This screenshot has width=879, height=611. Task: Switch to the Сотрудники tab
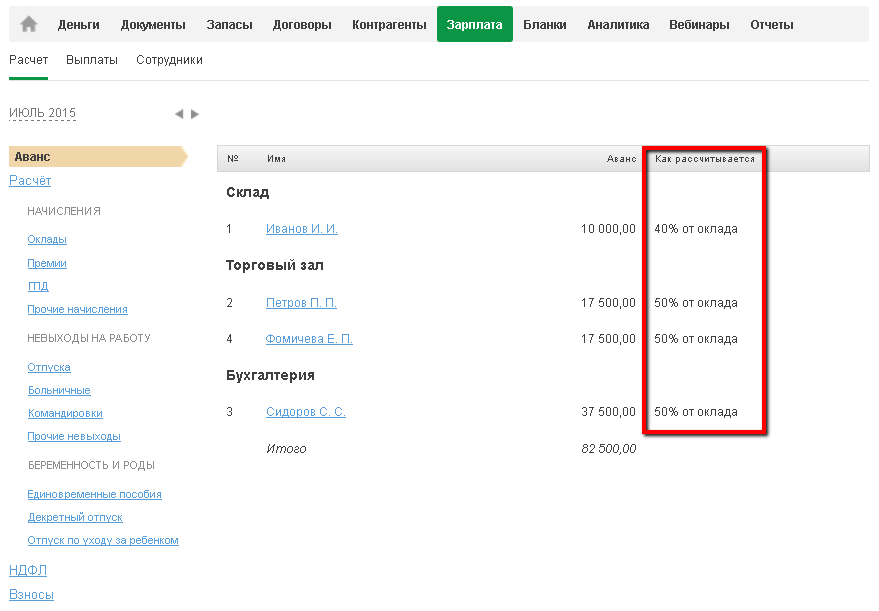tap(170, 60)
